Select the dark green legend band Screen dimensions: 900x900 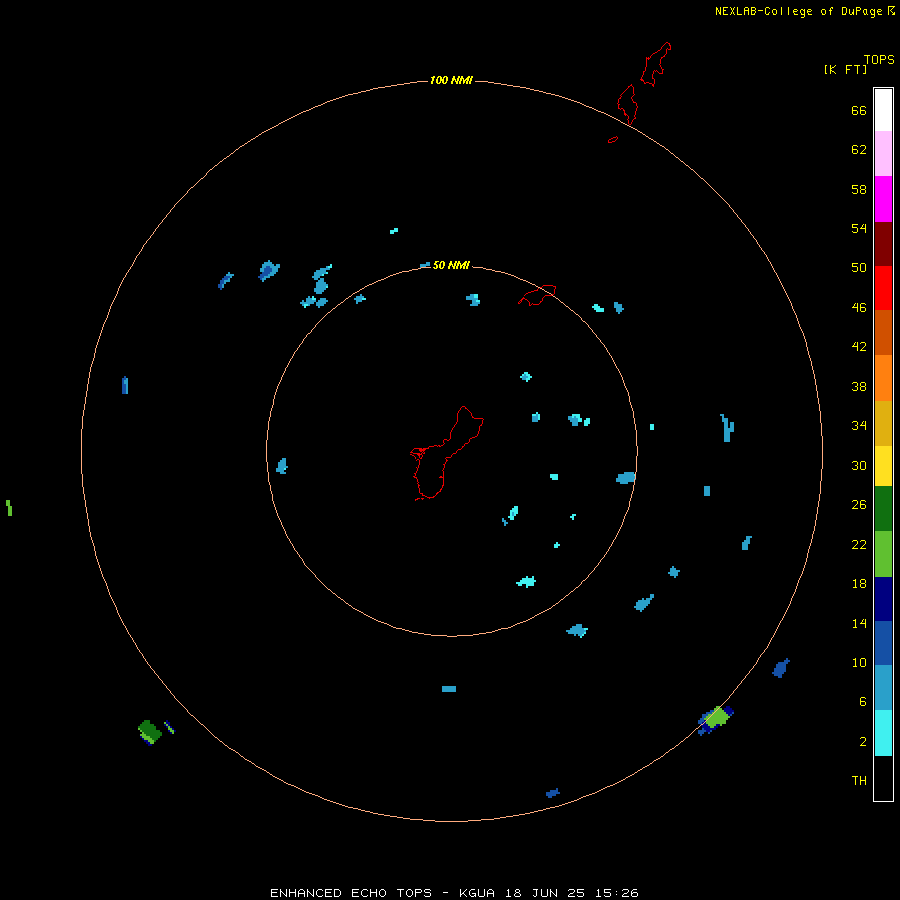pos(883,509)
